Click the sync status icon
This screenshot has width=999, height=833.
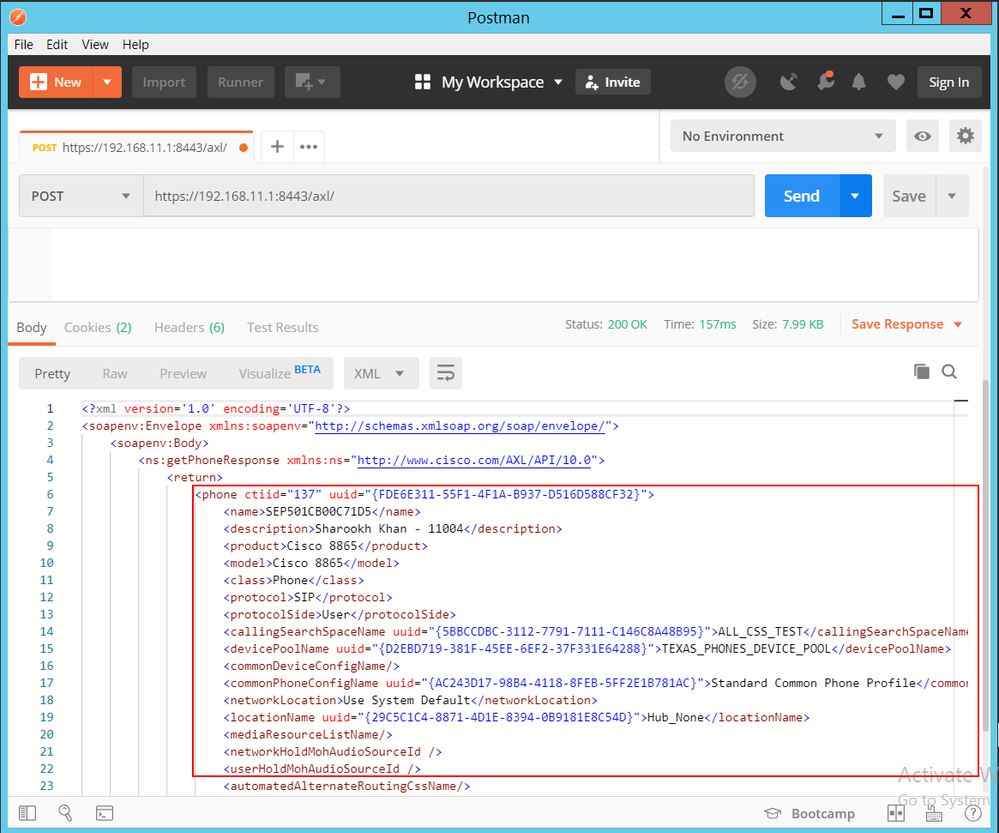(x=740, y=82)
